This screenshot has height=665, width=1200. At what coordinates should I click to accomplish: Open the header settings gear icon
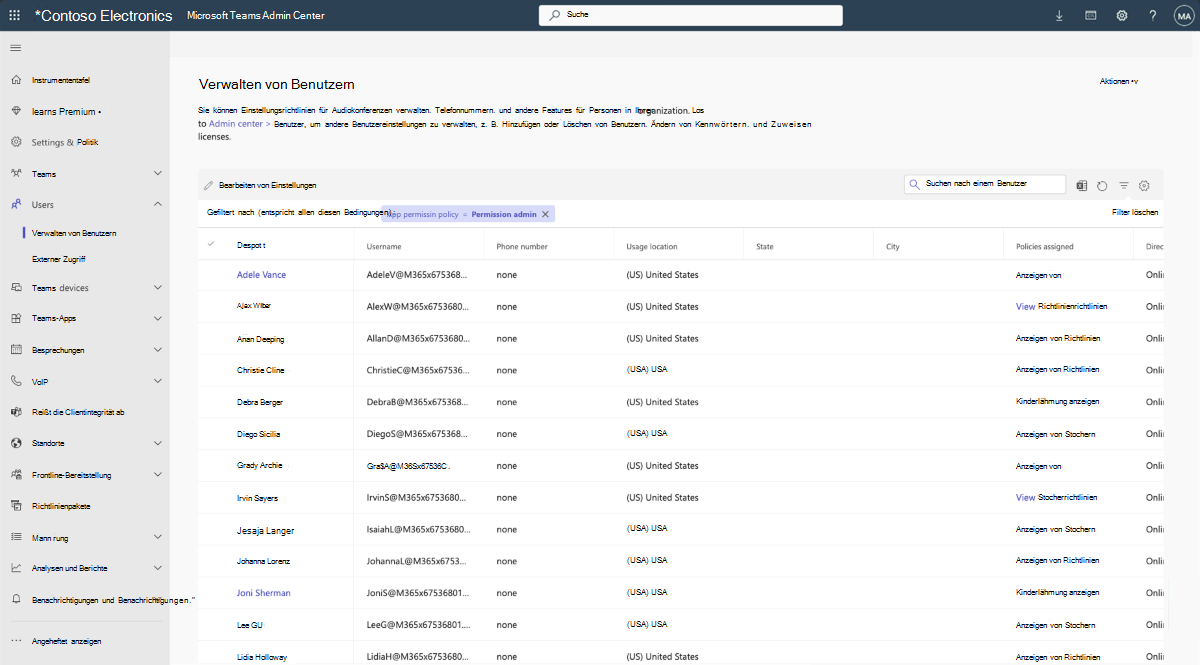[x=1122, y=15]
